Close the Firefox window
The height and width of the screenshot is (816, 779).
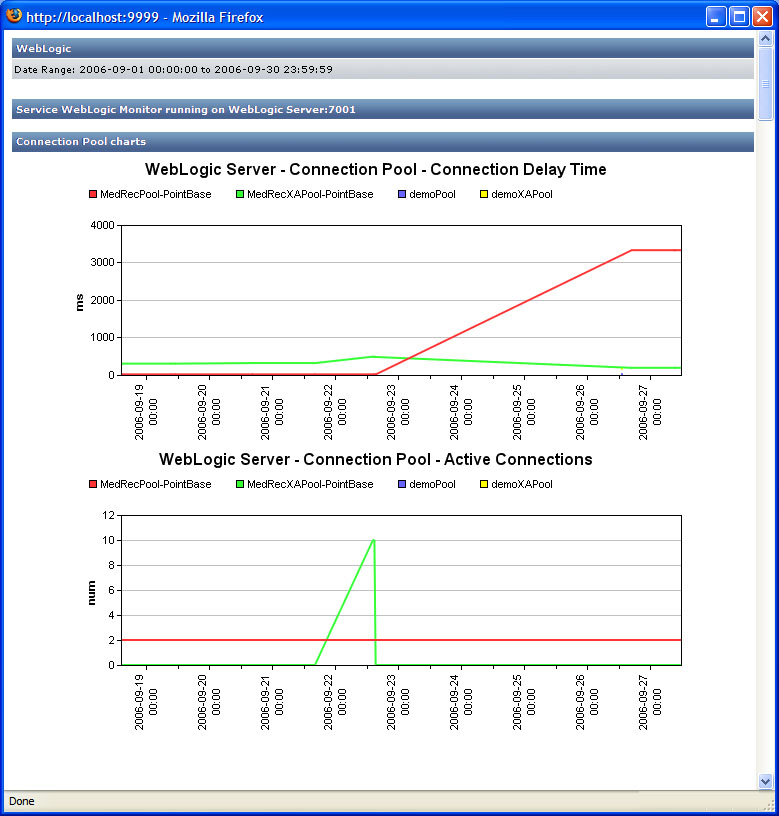pos(762,17)
